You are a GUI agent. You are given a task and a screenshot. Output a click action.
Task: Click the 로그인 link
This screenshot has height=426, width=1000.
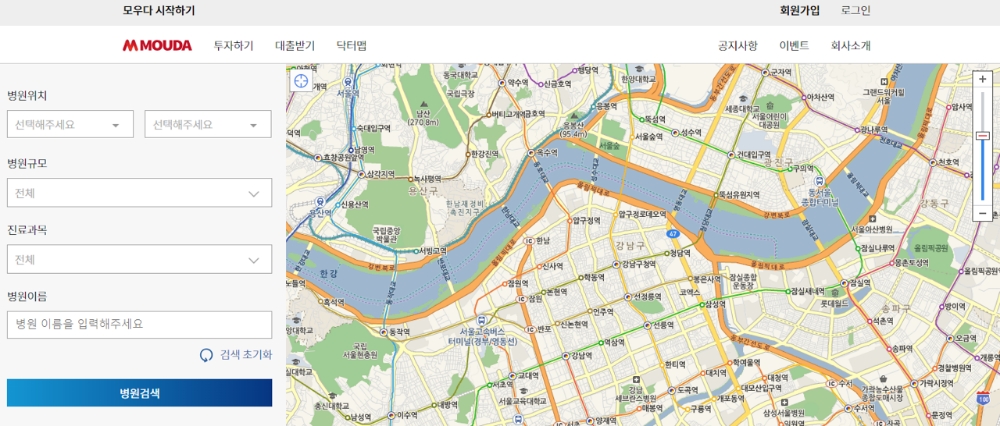click(x=856, y=11)
